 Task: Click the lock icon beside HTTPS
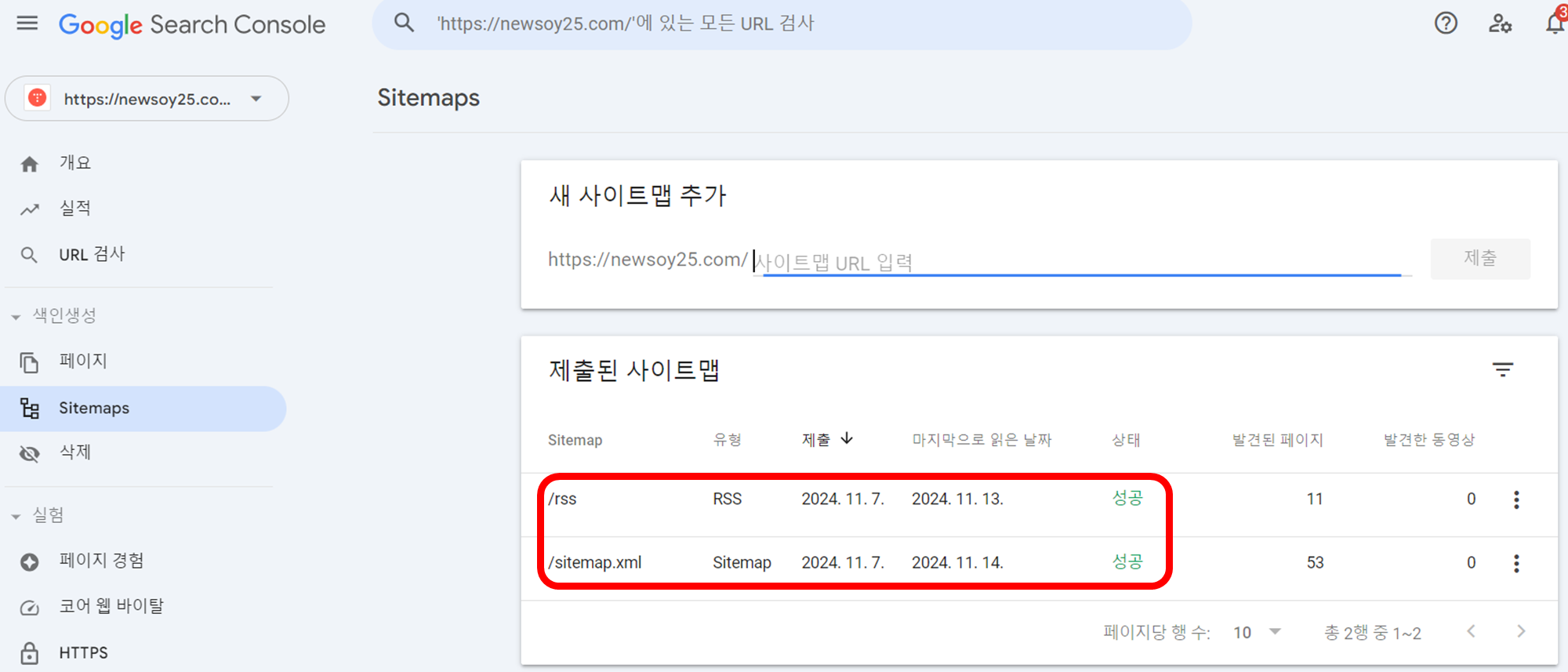click(30, 652)
